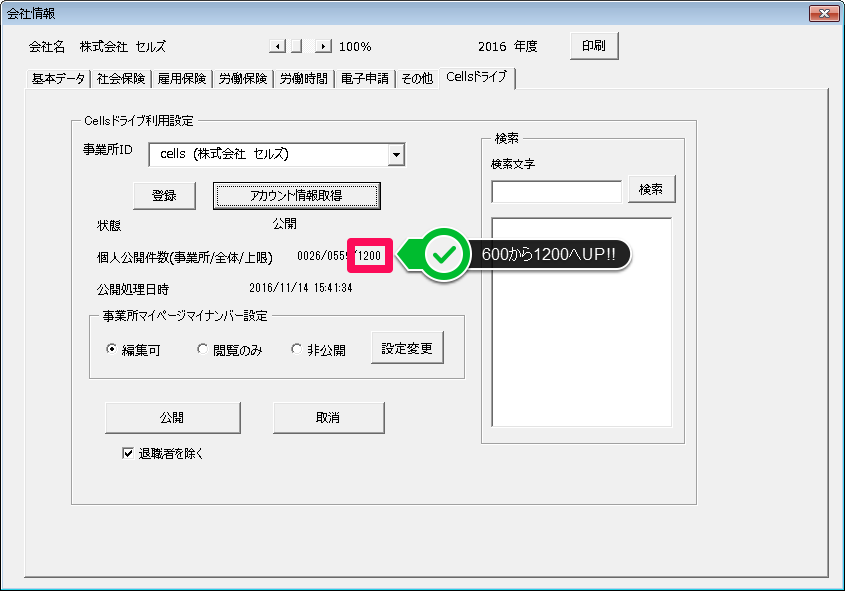
Task: Click the zoom scrollbar left arrow
Action: point(277,46)
